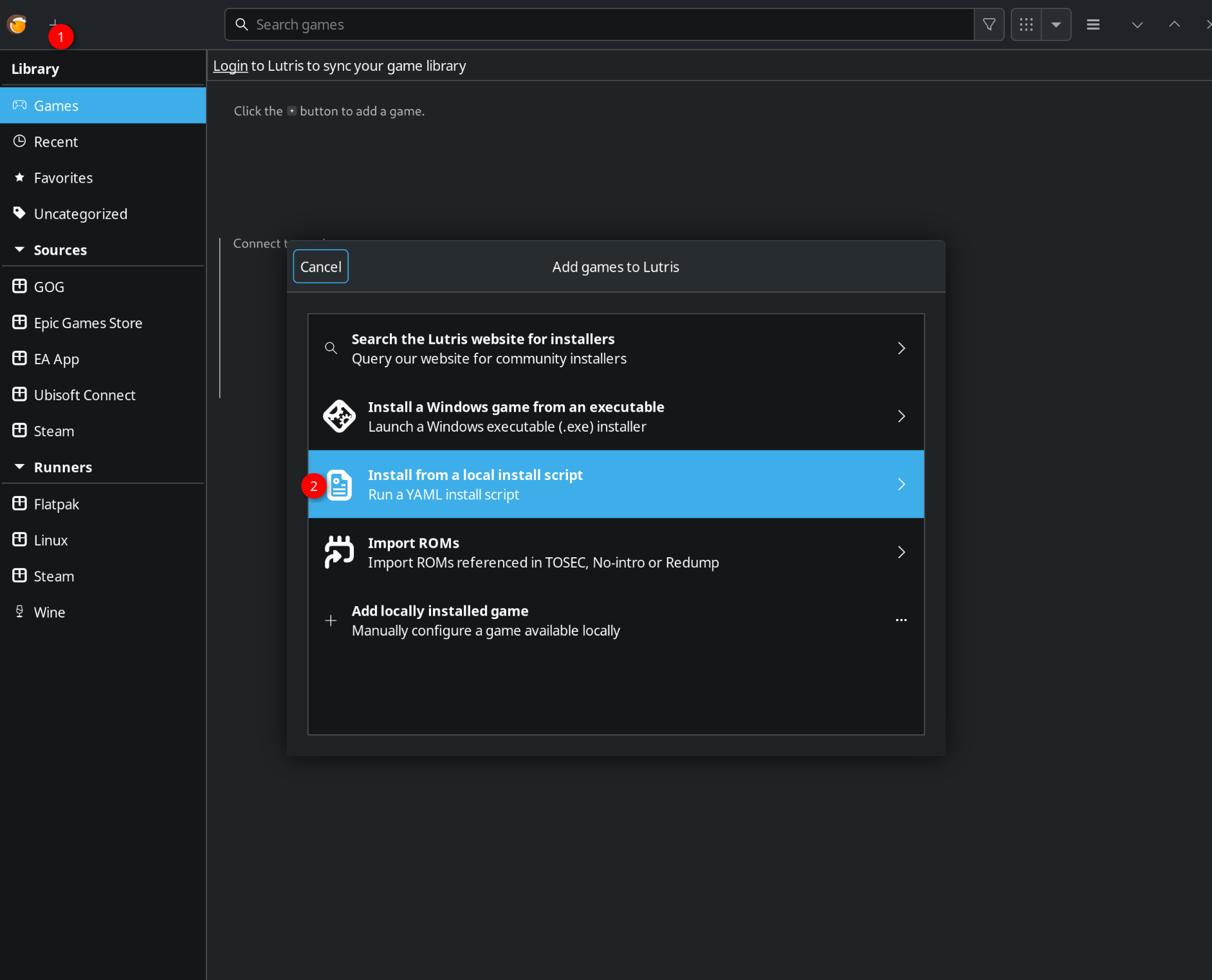Click the YAML script document icon

(340, 485)
